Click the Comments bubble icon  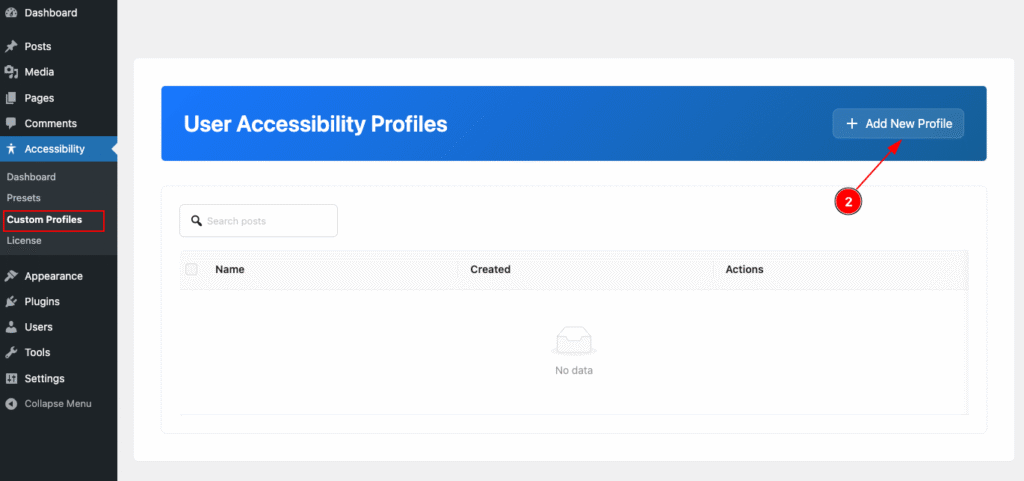[x=11, y=124]
